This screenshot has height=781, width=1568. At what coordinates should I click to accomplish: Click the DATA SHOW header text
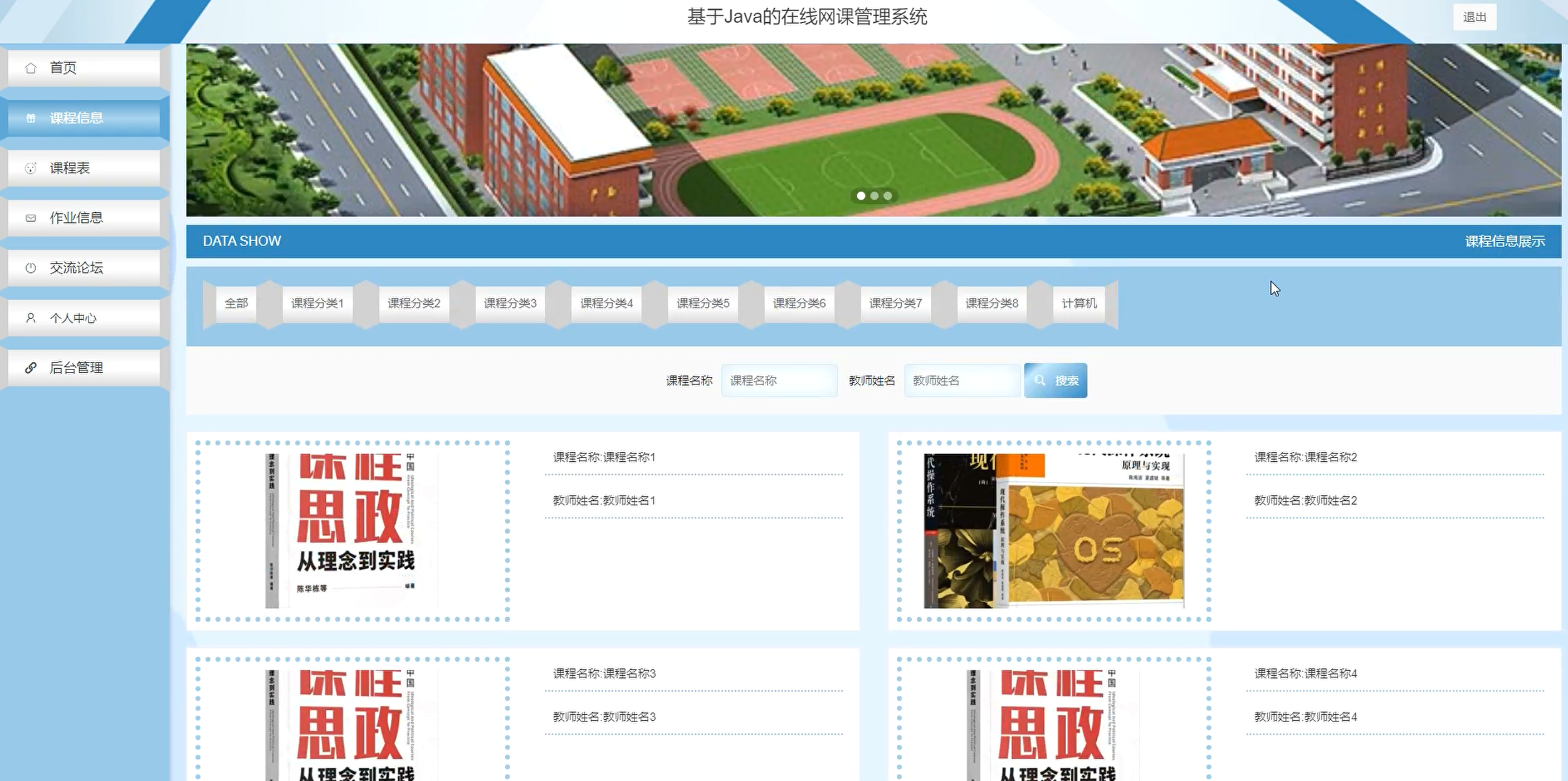pos(242,241)
